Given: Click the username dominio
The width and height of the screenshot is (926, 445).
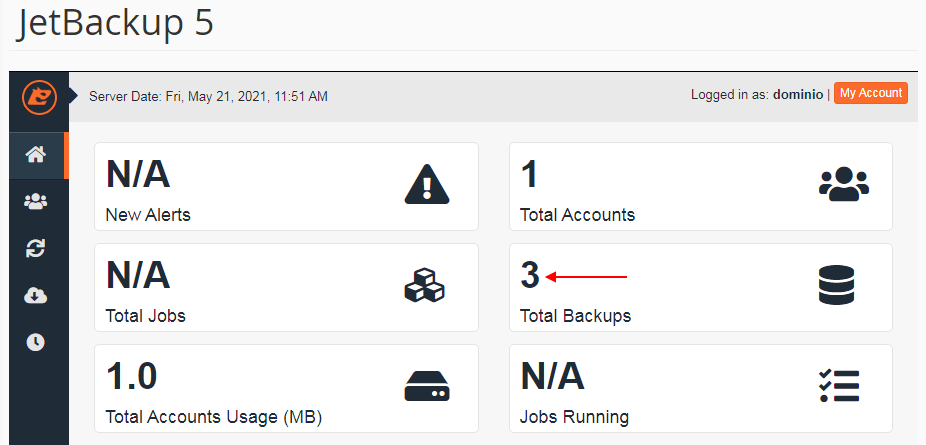Looking at the screenshot, I should [x=798, y=94].
